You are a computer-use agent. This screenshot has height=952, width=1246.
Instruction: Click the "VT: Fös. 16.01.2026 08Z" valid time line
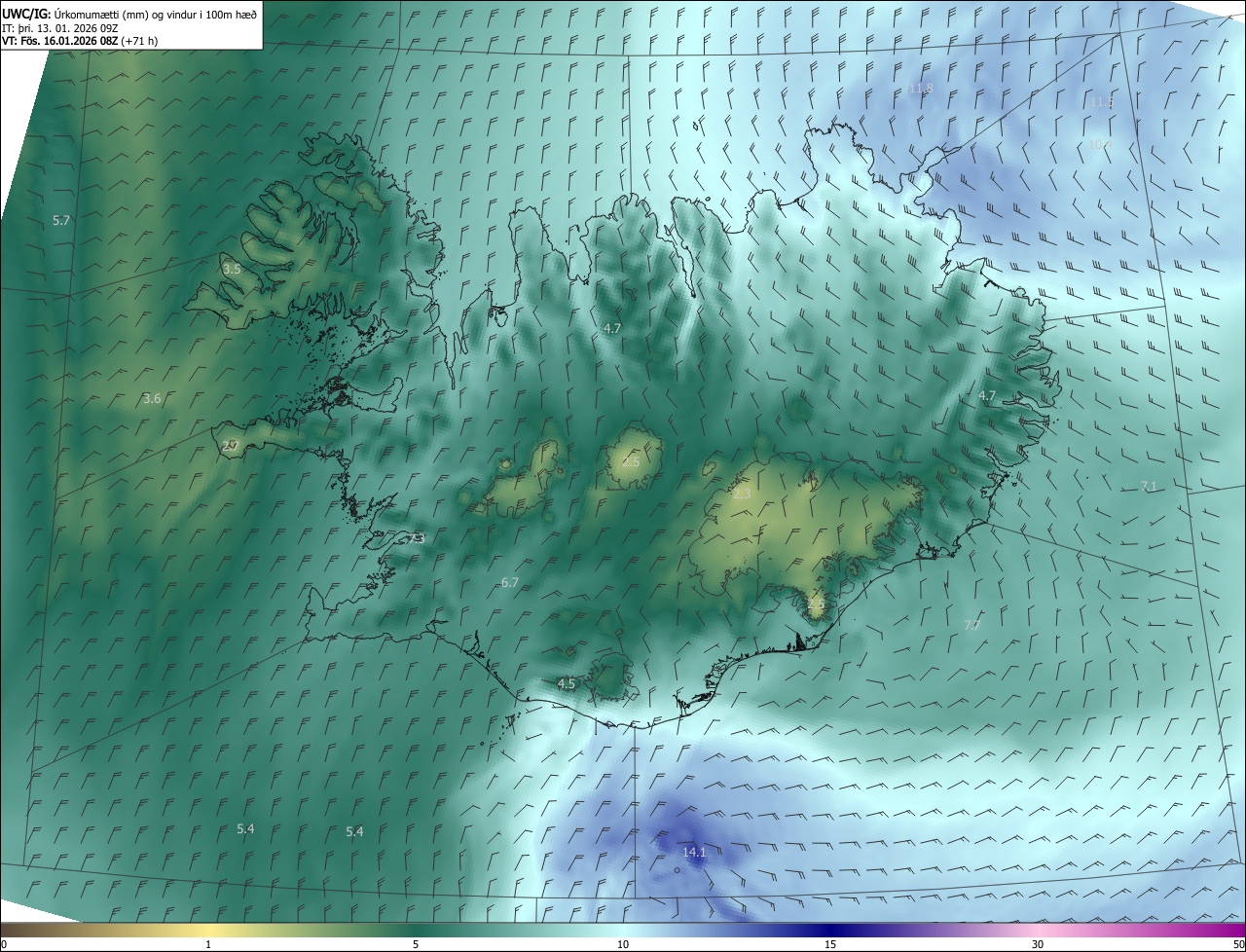click(x=60, y=41)
